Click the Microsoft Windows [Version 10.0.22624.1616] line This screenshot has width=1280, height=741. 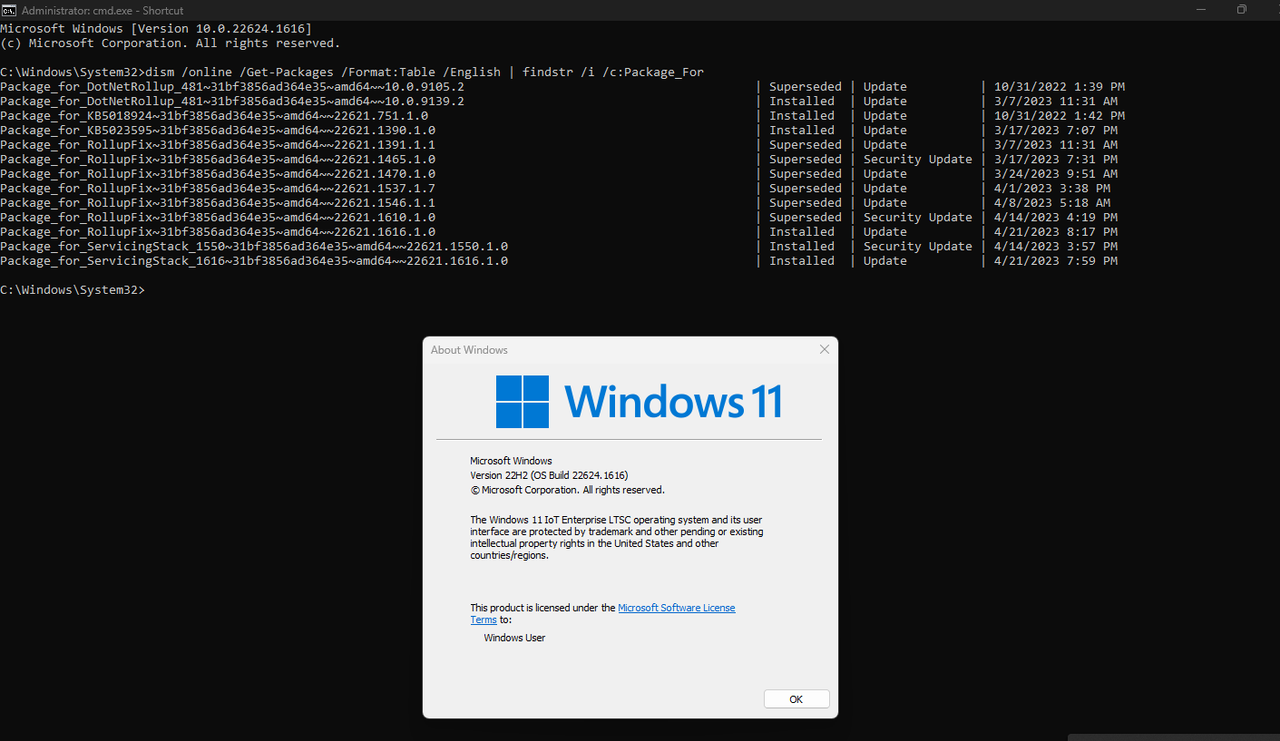156,29
